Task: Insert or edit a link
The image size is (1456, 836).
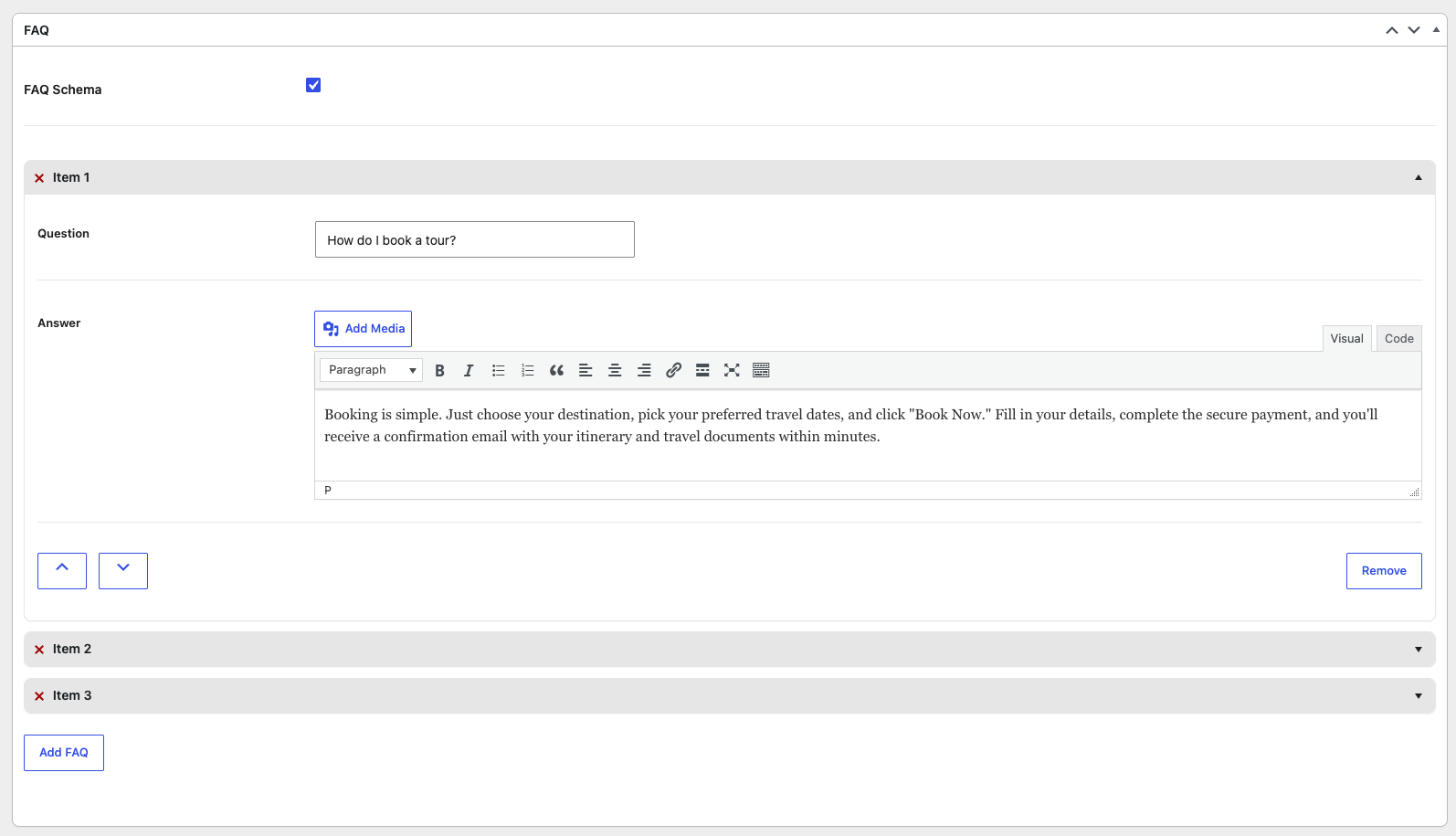Action: (x=673, y=370)
